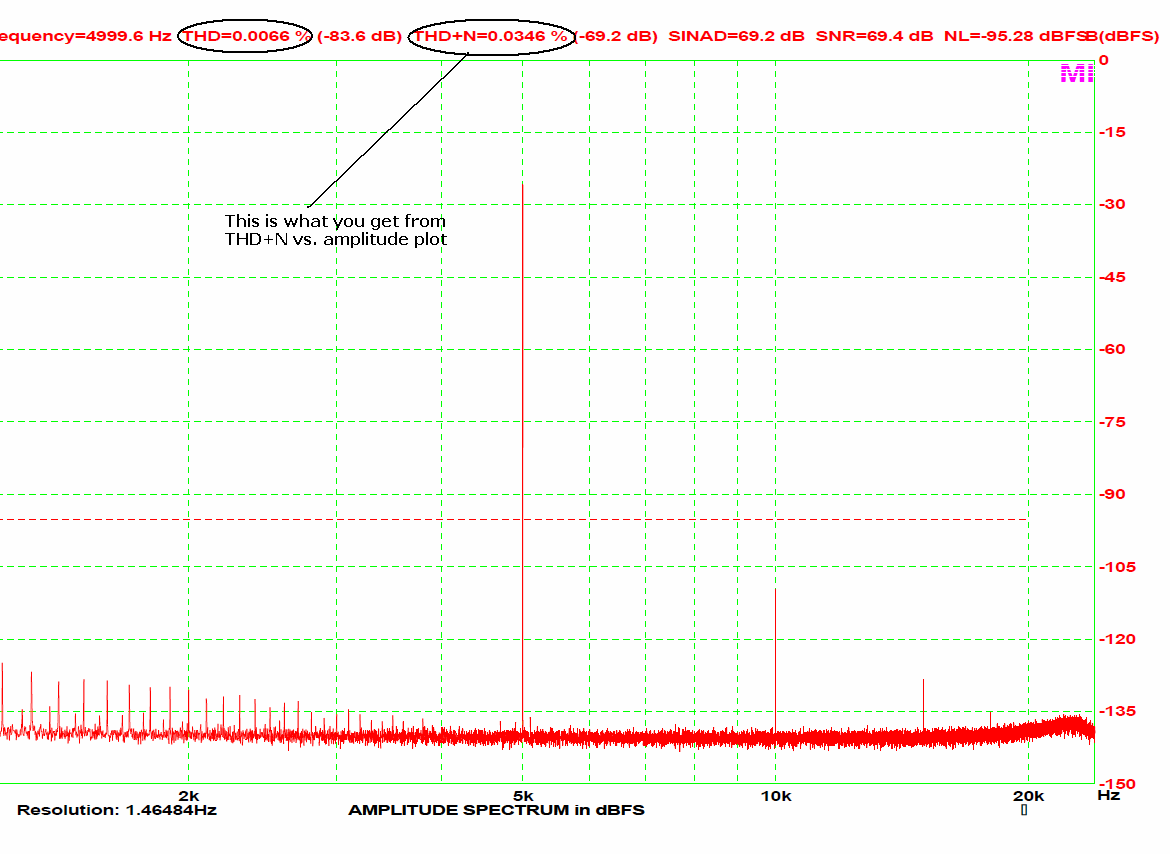Viewport: 1170px width, 854px height.
Task: Click the 20k frequency axis label
Action: (x=1028, y=797)
